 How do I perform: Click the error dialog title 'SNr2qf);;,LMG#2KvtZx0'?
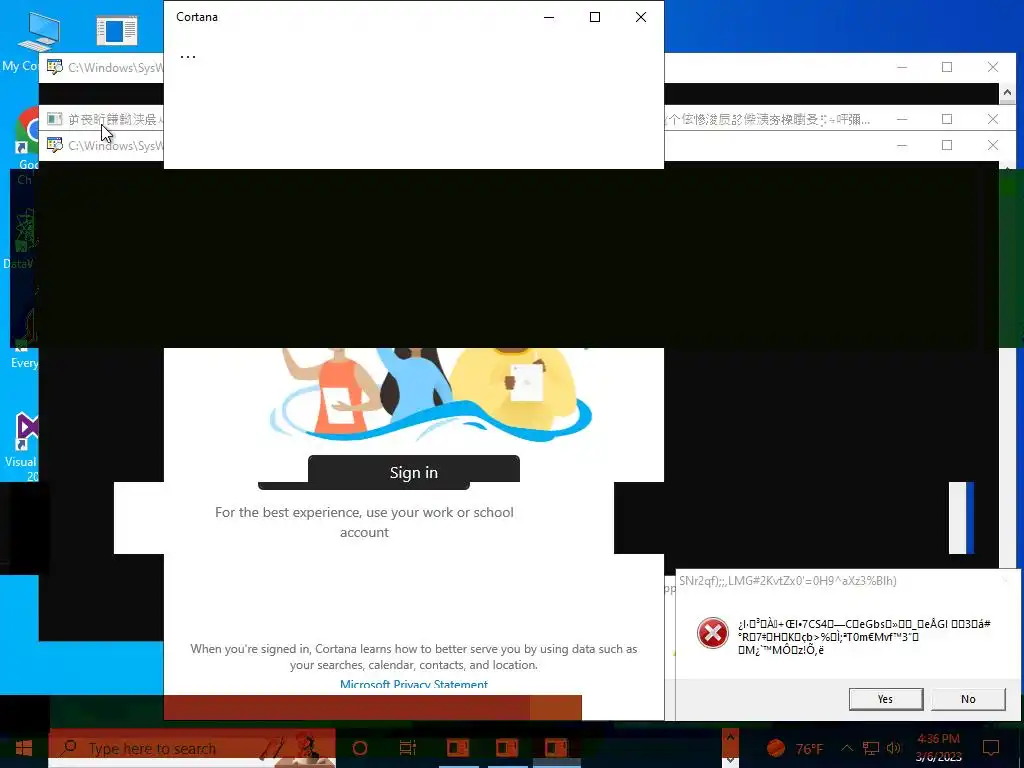tap(787, 581)
